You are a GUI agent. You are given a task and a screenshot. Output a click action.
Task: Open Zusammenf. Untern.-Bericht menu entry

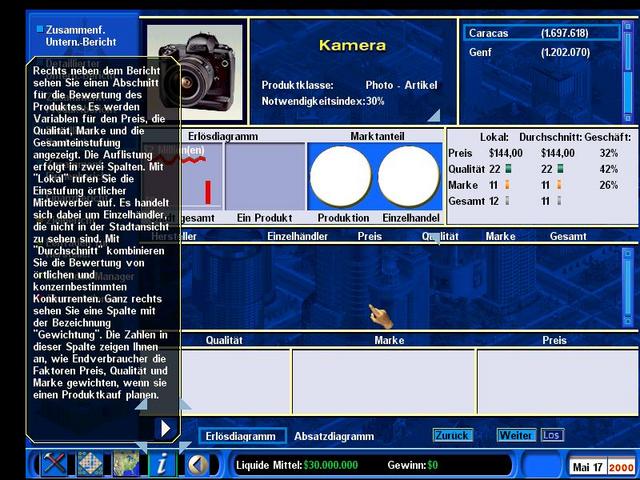[x=81, y=36]
